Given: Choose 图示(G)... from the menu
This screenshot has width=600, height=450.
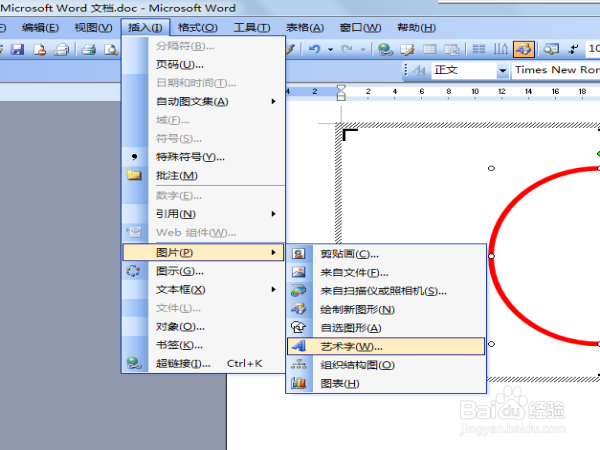Looking at the screenshot, I should (204, 271).
